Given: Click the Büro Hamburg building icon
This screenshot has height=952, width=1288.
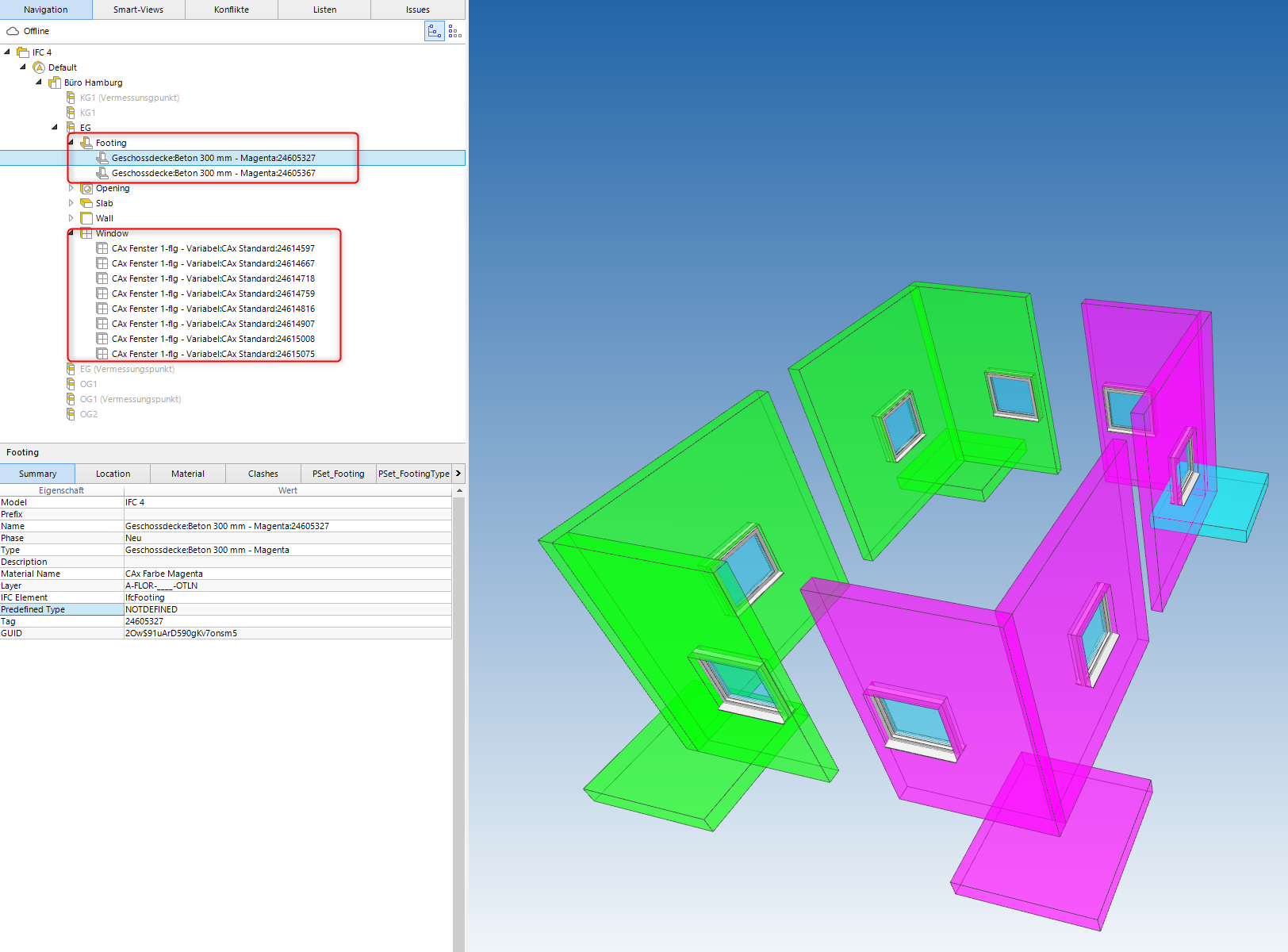Looking at the screenshot, I should point(55,83).
